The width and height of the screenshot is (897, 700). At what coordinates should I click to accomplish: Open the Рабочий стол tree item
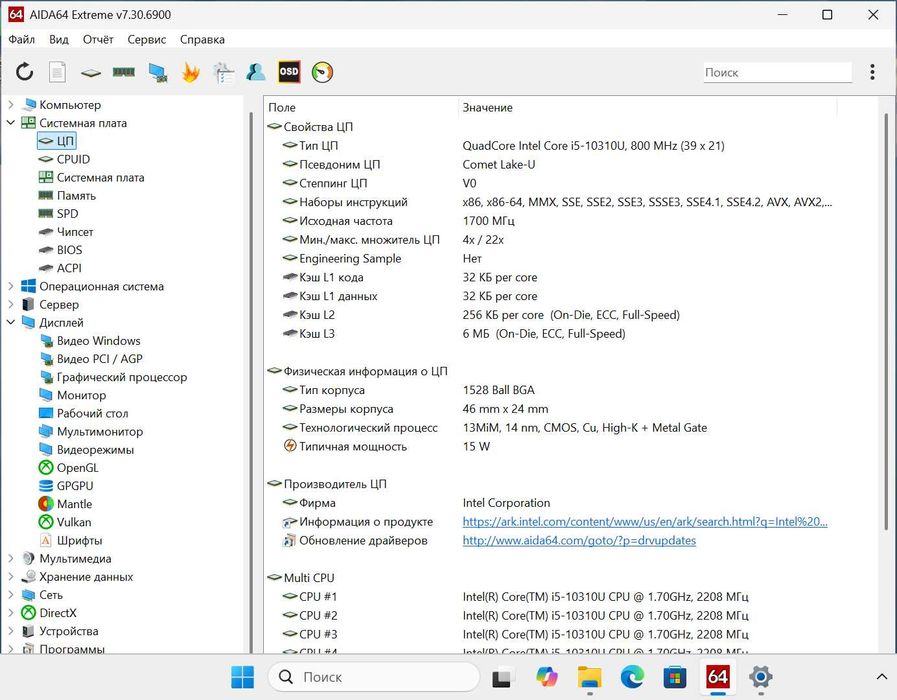pyautogui.click(x=83, y=413)
